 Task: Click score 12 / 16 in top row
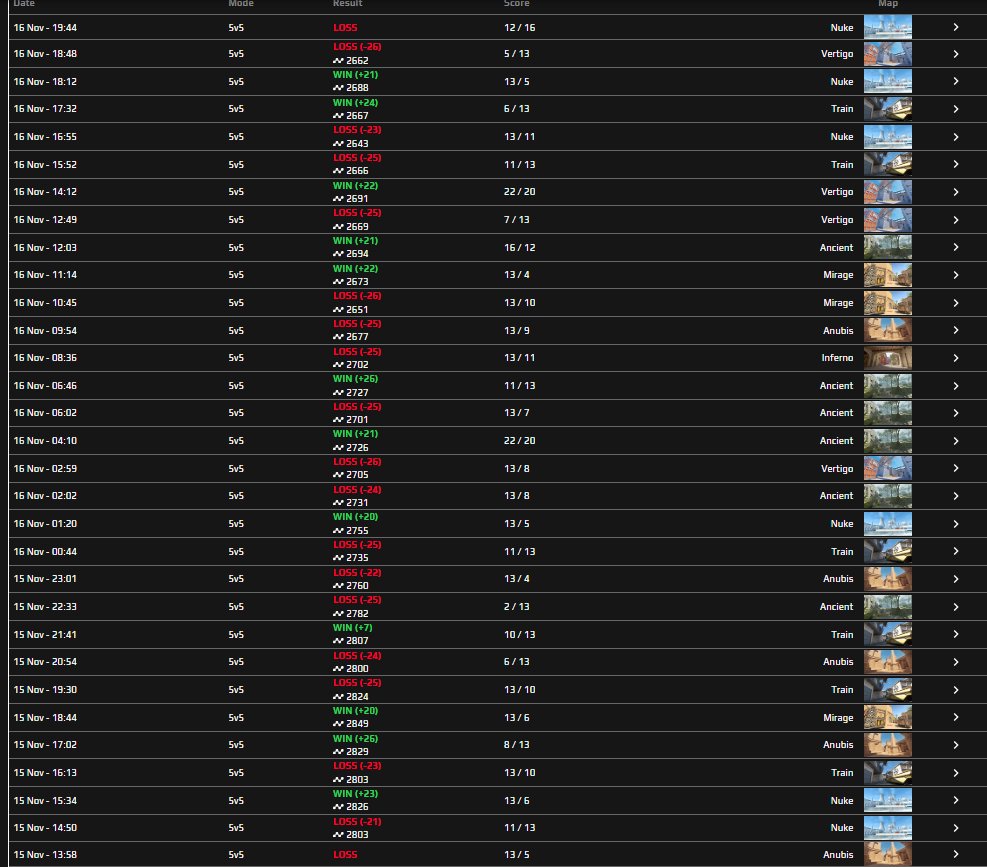[x=519, y=28]
